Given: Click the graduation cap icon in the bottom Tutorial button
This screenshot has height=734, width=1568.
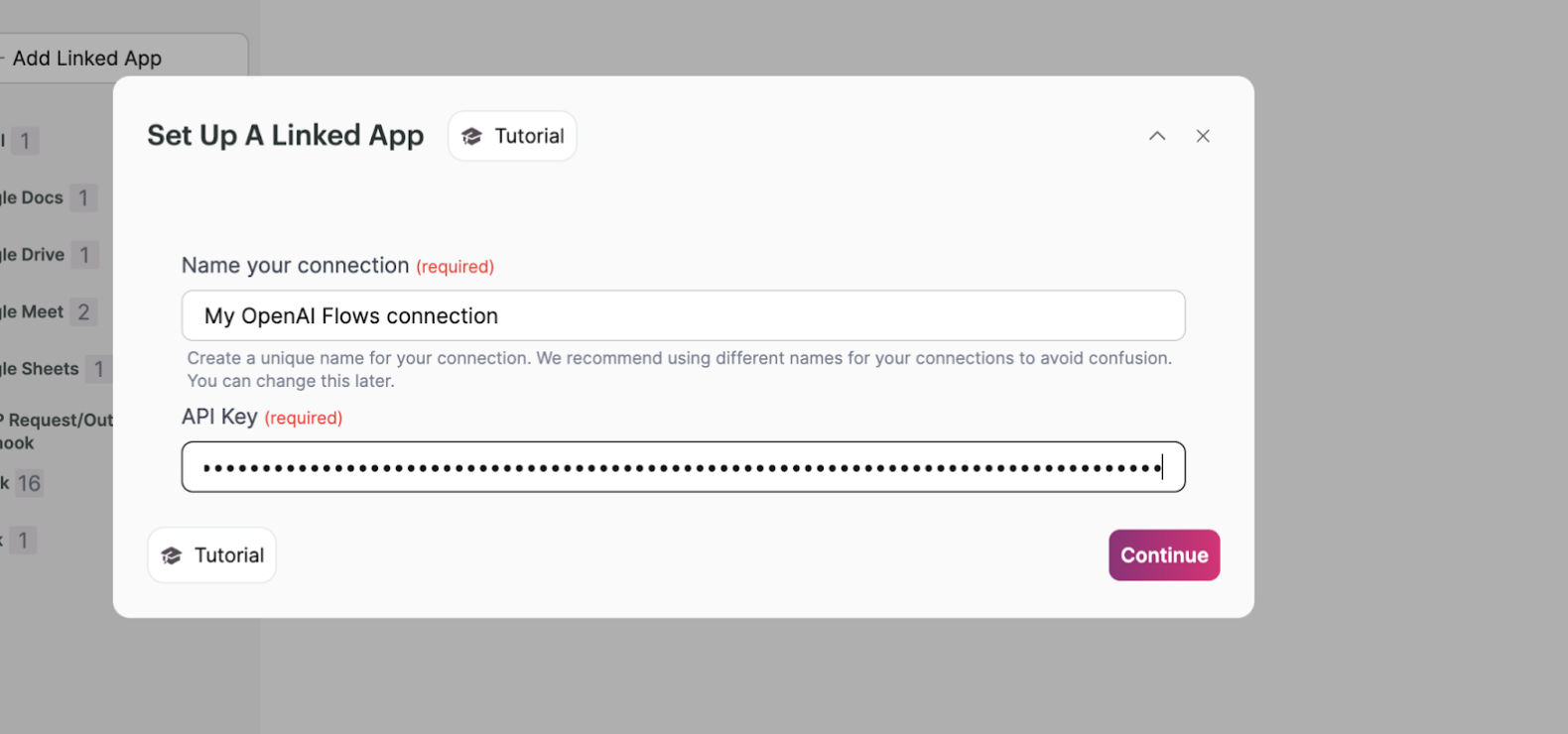Looking at the screenshot, I should pos(172,555).
